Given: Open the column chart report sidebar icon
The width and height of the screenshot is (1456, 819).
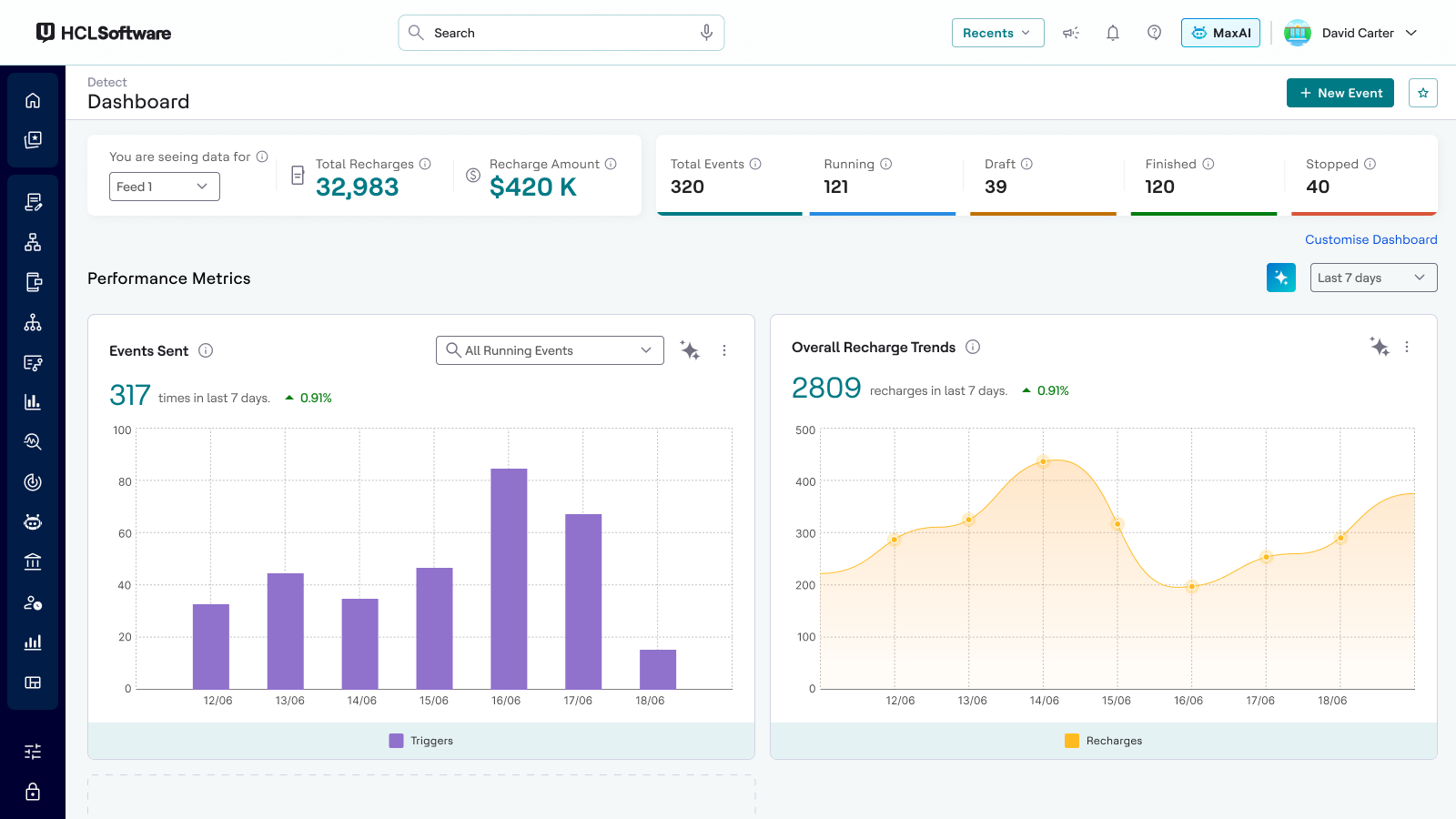Looking at the screenshot, I should [x=33, y=642].
